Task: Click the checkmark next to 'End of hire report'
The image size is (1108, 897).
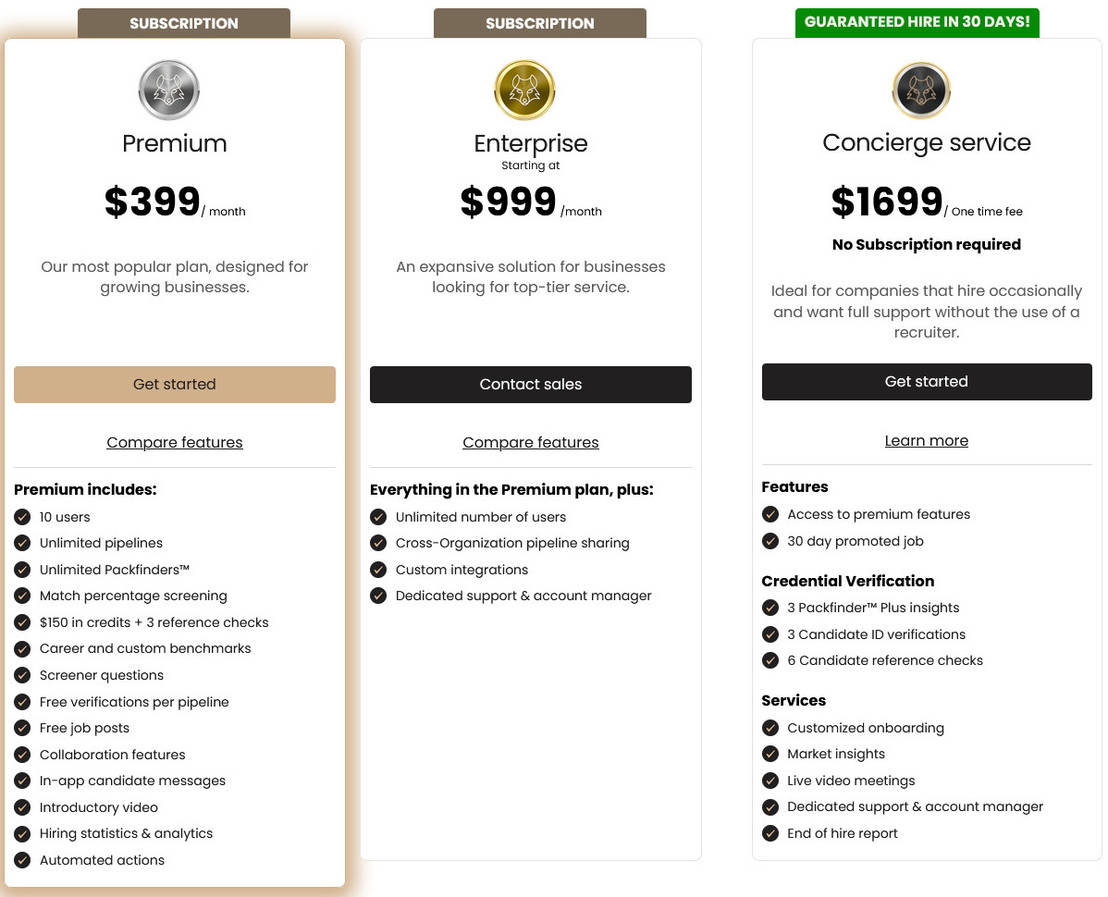Action: click(770, 833)
